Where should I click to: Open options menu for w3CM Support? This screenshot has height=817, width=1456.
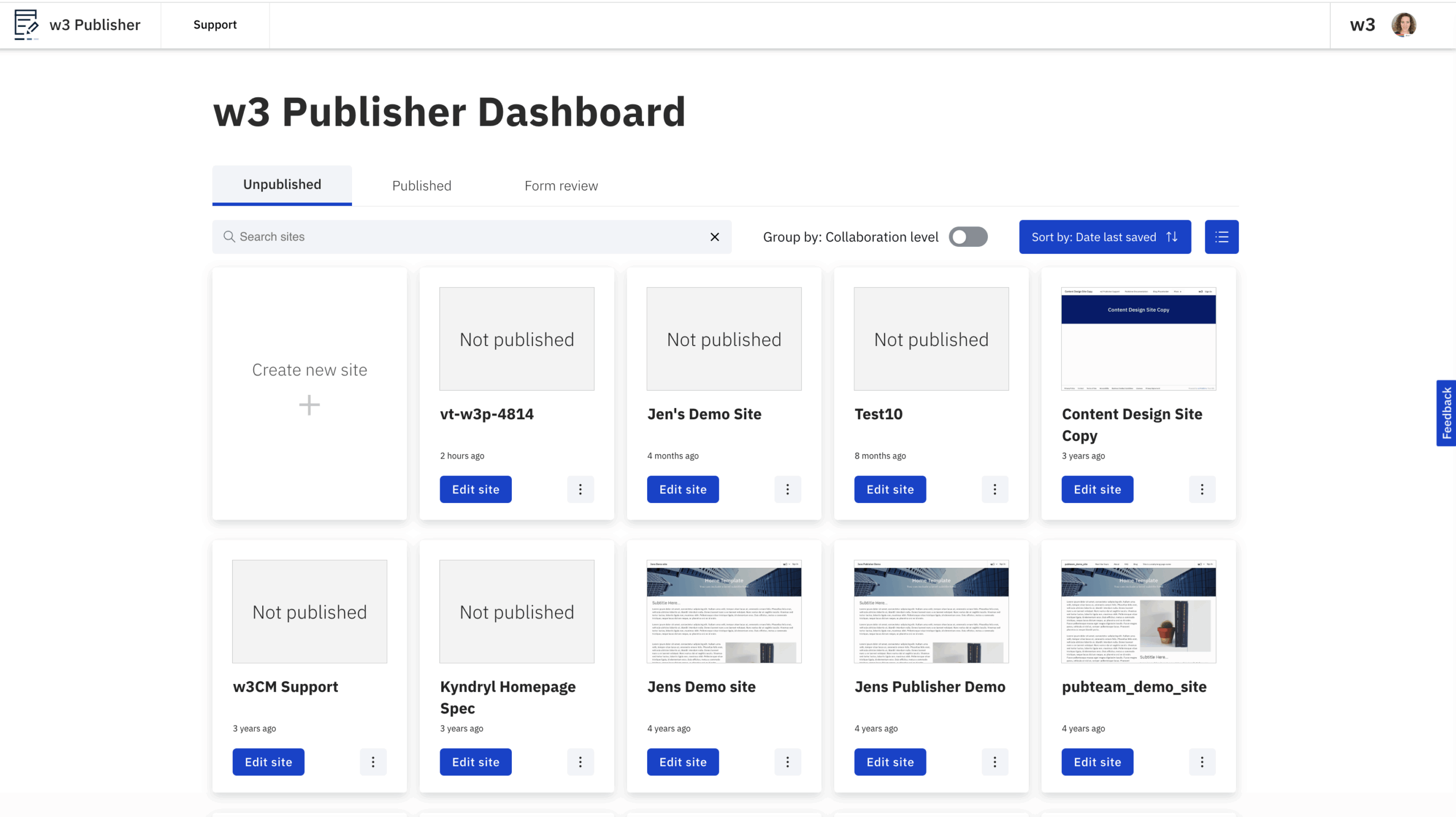tap(373, 762)
